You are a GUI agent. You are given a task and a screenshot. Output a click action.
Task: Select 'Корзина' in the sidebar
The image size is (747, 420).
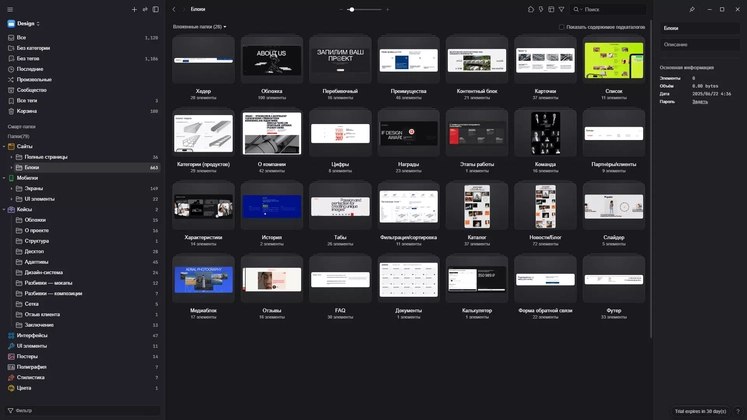(x=28, y=111)
